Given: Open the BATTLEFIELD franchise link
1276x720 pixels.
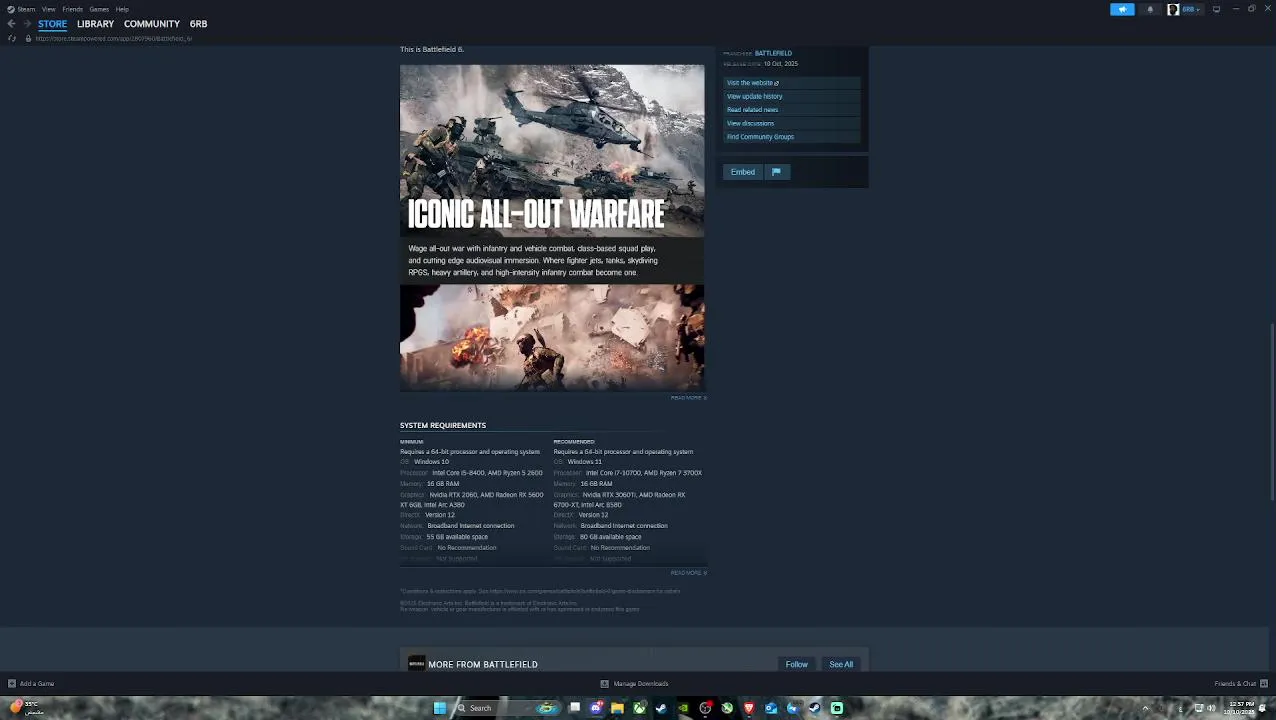Looking at the screenshot, I should coord(773,53).
